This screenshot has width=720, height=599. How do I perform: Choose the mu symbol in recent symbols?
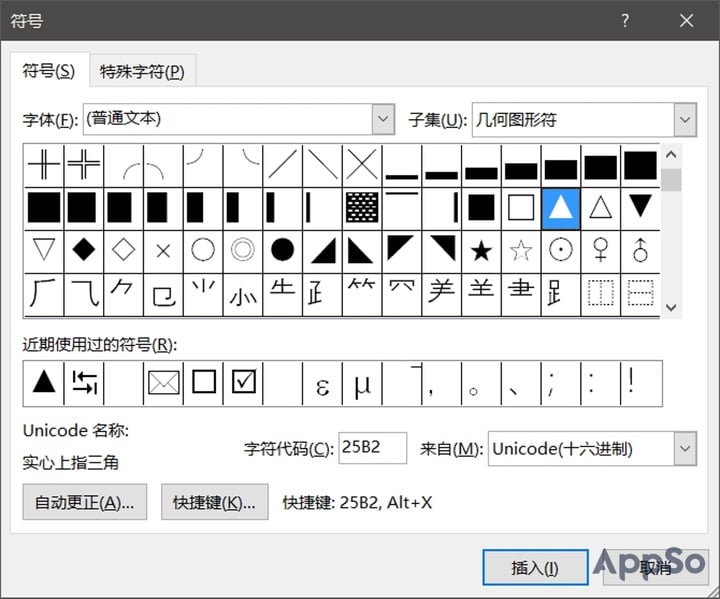click(x=362, y=384)
